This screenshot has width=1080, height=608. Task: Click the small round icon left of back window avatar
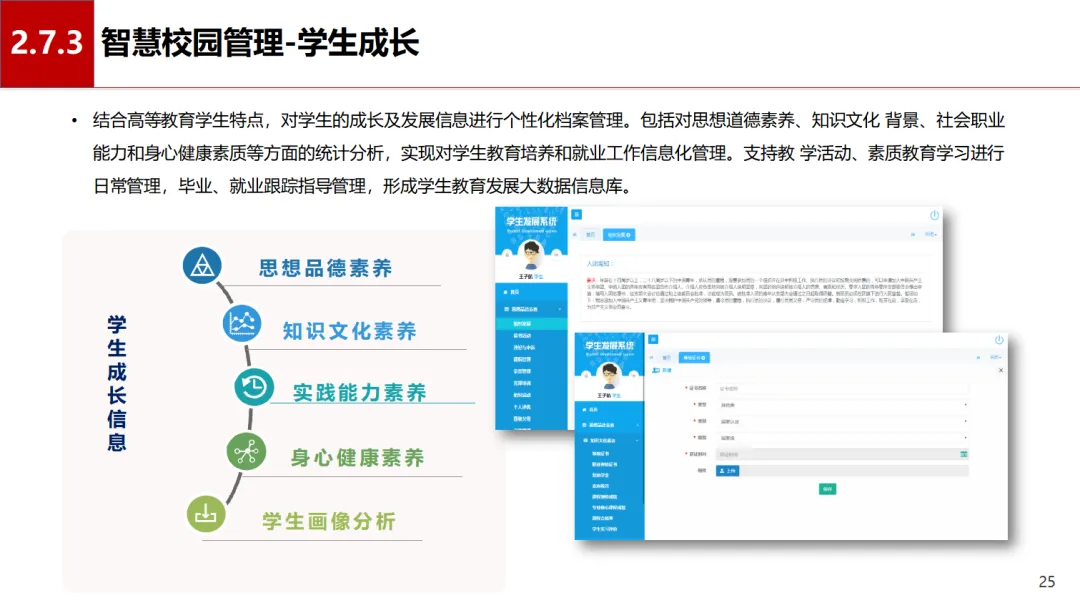coord(507,254)
